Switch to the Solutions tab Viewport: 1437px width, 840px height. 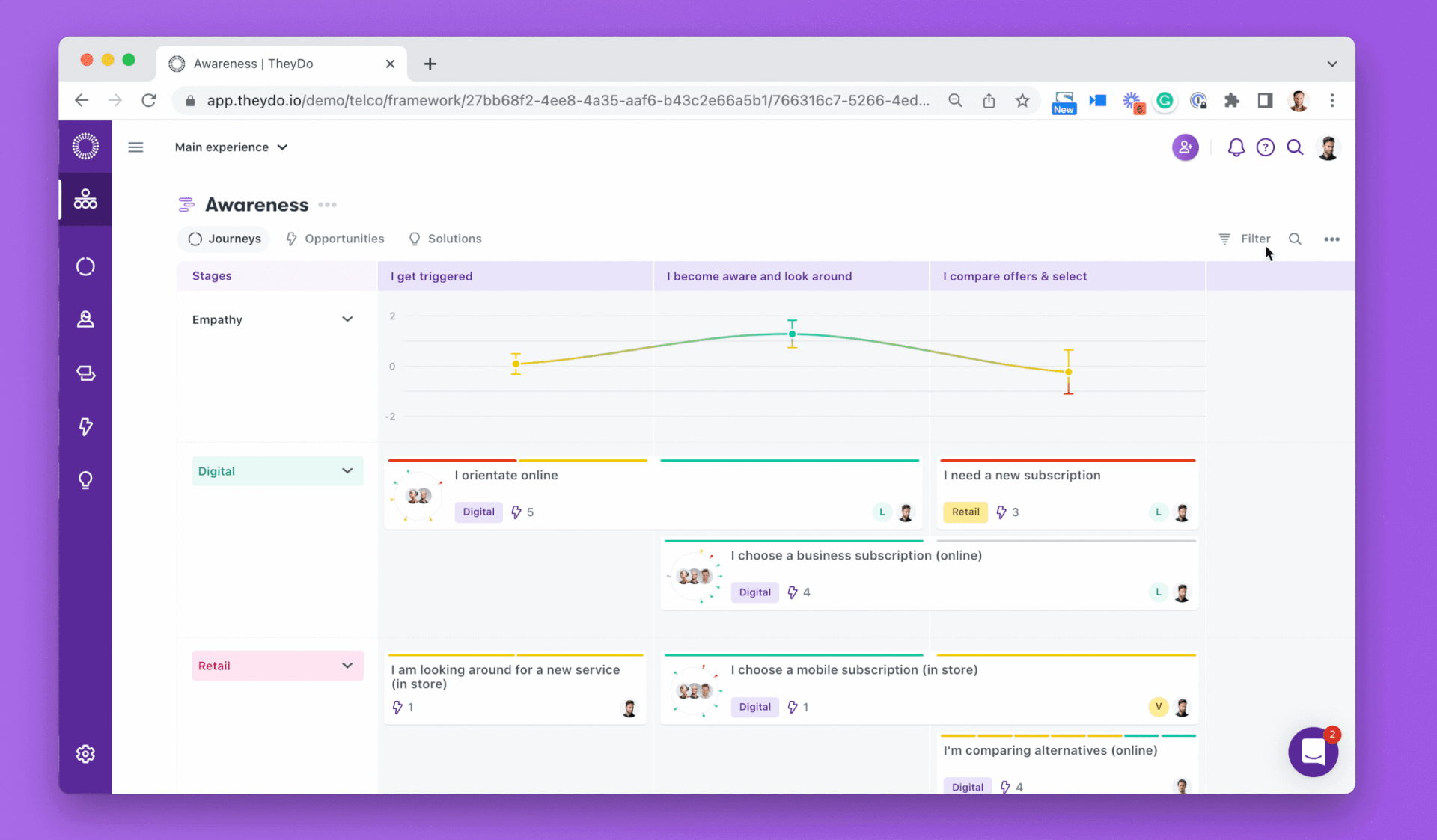coord(445,239)
